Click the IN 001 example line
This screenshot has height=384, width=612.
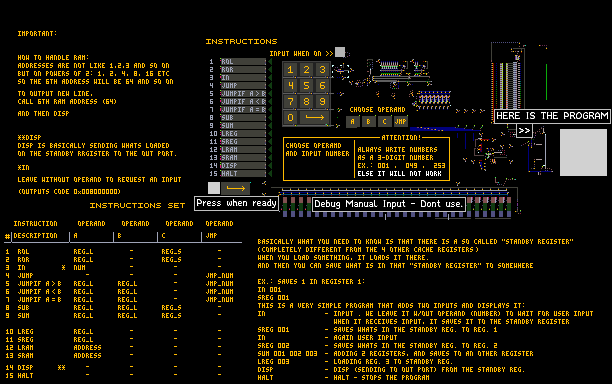point(269,290)
